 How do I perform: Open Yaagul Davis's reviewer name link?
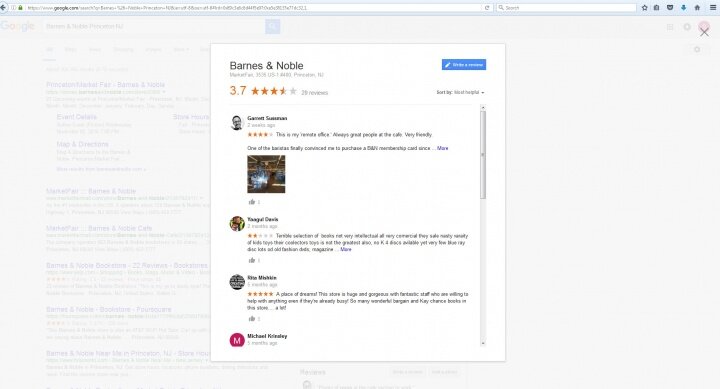(x=263, y=220)
